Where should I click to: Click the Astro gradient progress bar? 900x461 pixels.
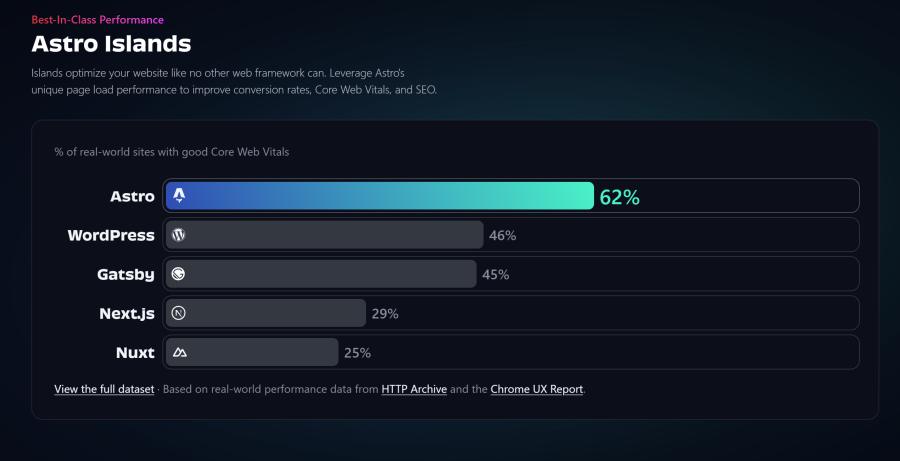379,196
